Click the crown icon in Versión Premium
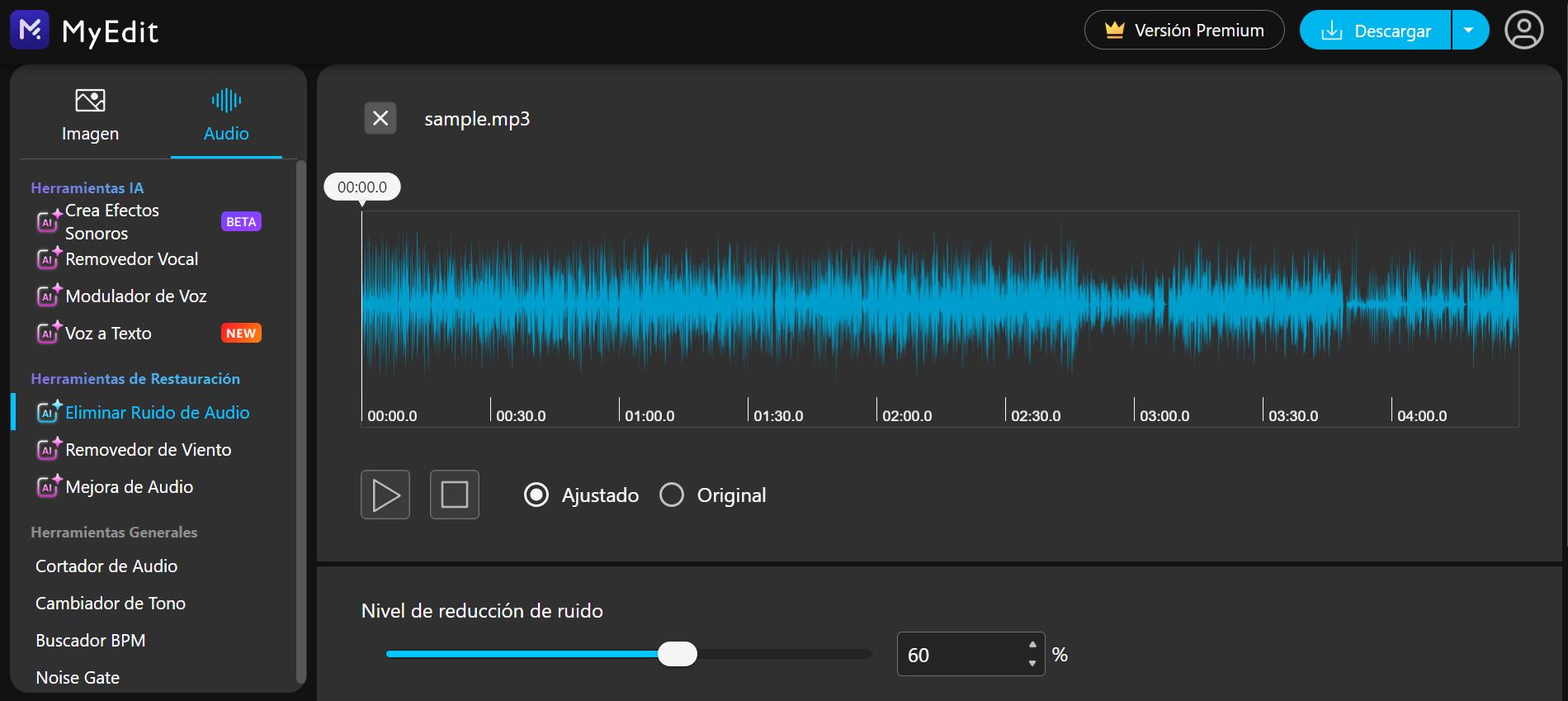1568x701 pixels. click(1115, 31)
